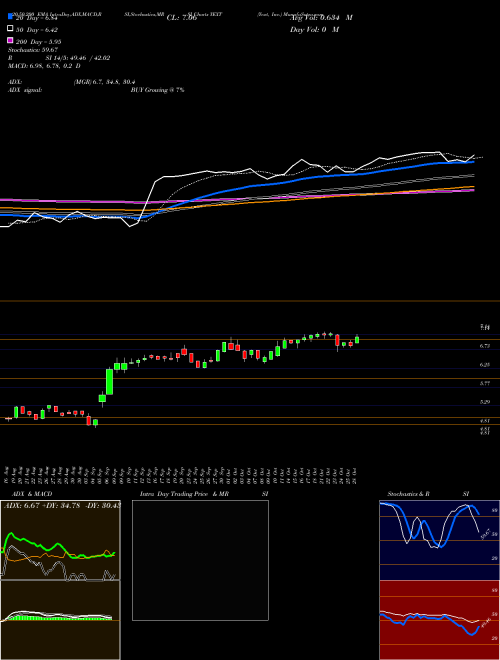Screen dimensions: 500x660
Task: Click the 'Intra Day Trading Price & MRSI' title
Action: click(204, 494)
